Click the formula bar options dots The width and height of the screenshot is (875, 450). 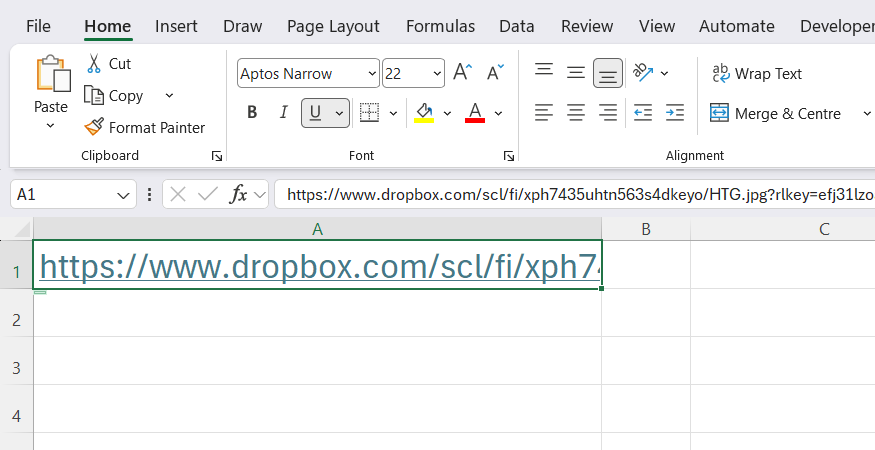[x=149, y=194]
